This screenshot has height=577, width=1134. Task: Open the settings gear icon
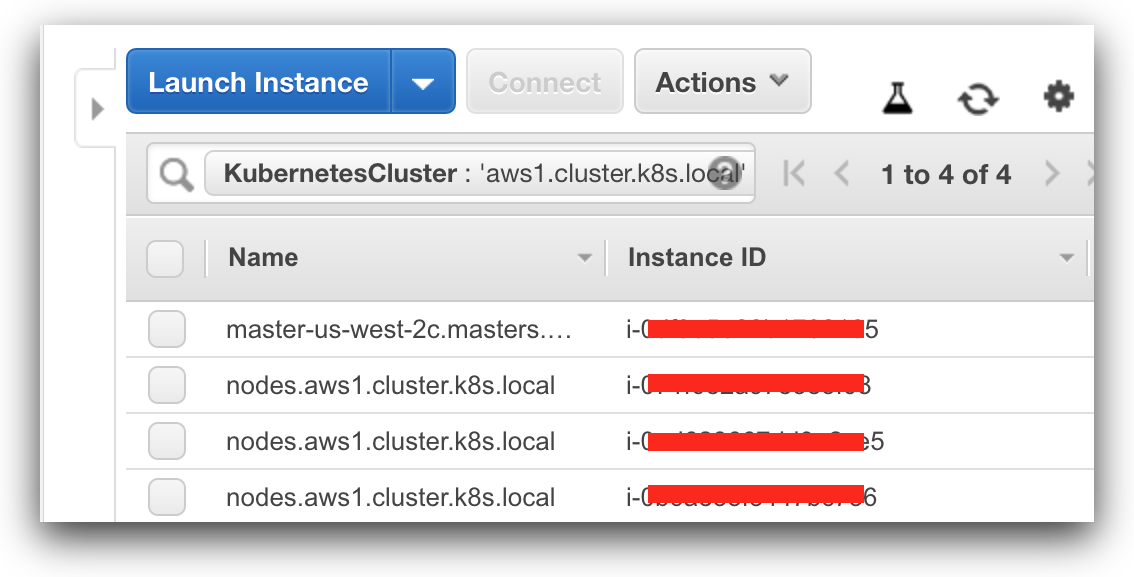pyautogui.click(x=1058, y=97)
